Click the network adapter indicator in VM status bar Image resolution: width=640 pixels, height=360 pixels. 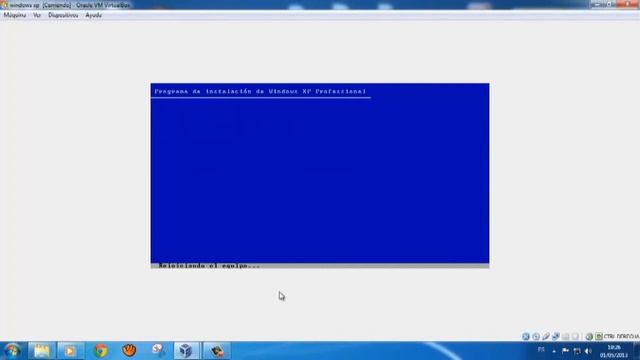(556, 336)
